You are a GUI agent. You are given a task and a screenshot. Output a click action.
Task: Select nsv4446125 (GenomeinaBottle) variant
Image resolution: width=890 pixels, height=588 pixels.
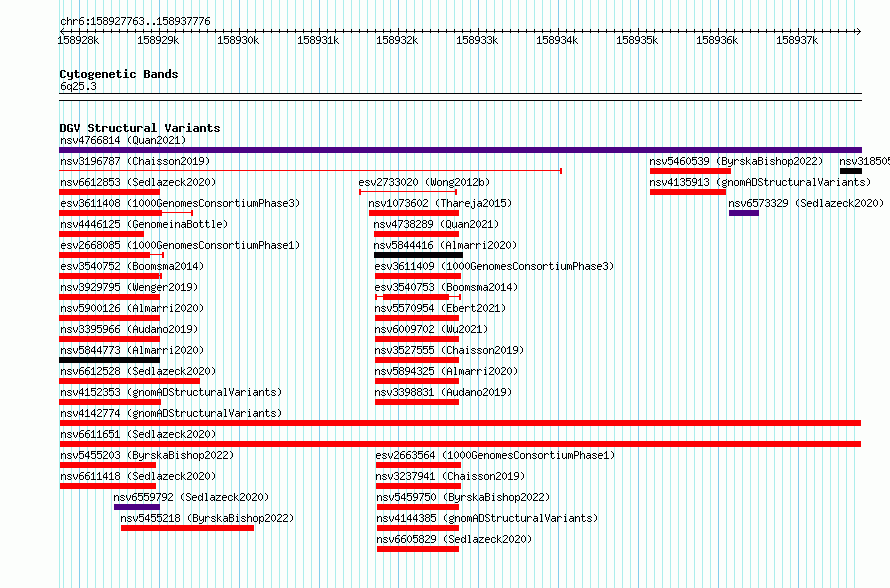tap(144, 224)
